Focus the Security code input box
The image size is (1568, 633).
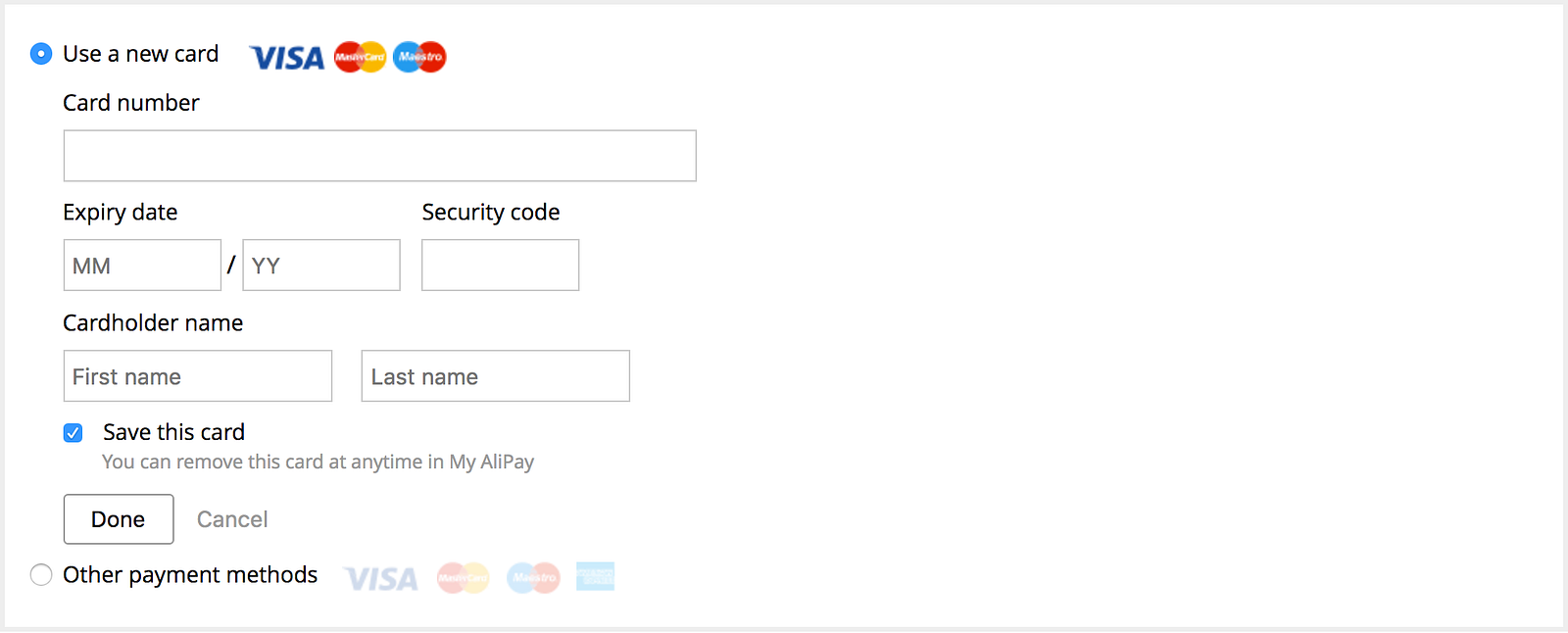point(500,266)
